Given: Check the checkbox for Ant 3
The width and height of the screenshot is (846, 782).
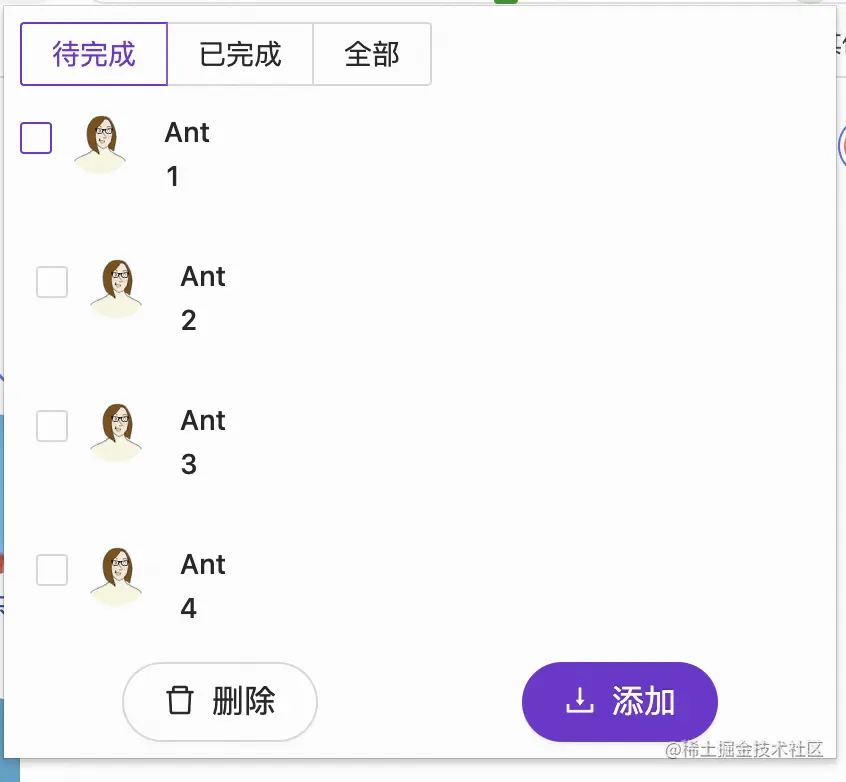Looking at the screenshot, I should pos(51,426).
